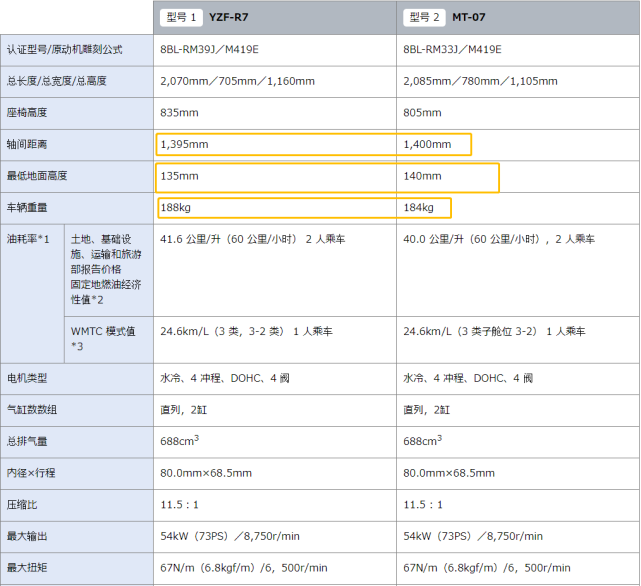Click the 184kg weight value
641x586 pixels.
coord(418,208)
